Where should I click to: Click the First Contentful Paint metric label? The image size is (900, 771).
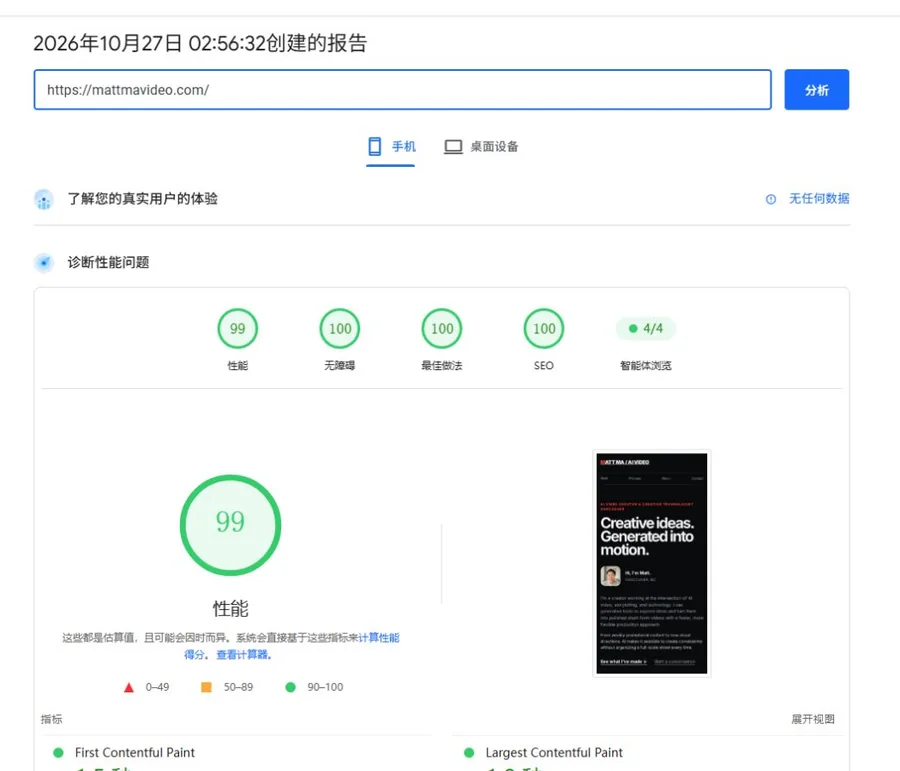coord(135,753)
